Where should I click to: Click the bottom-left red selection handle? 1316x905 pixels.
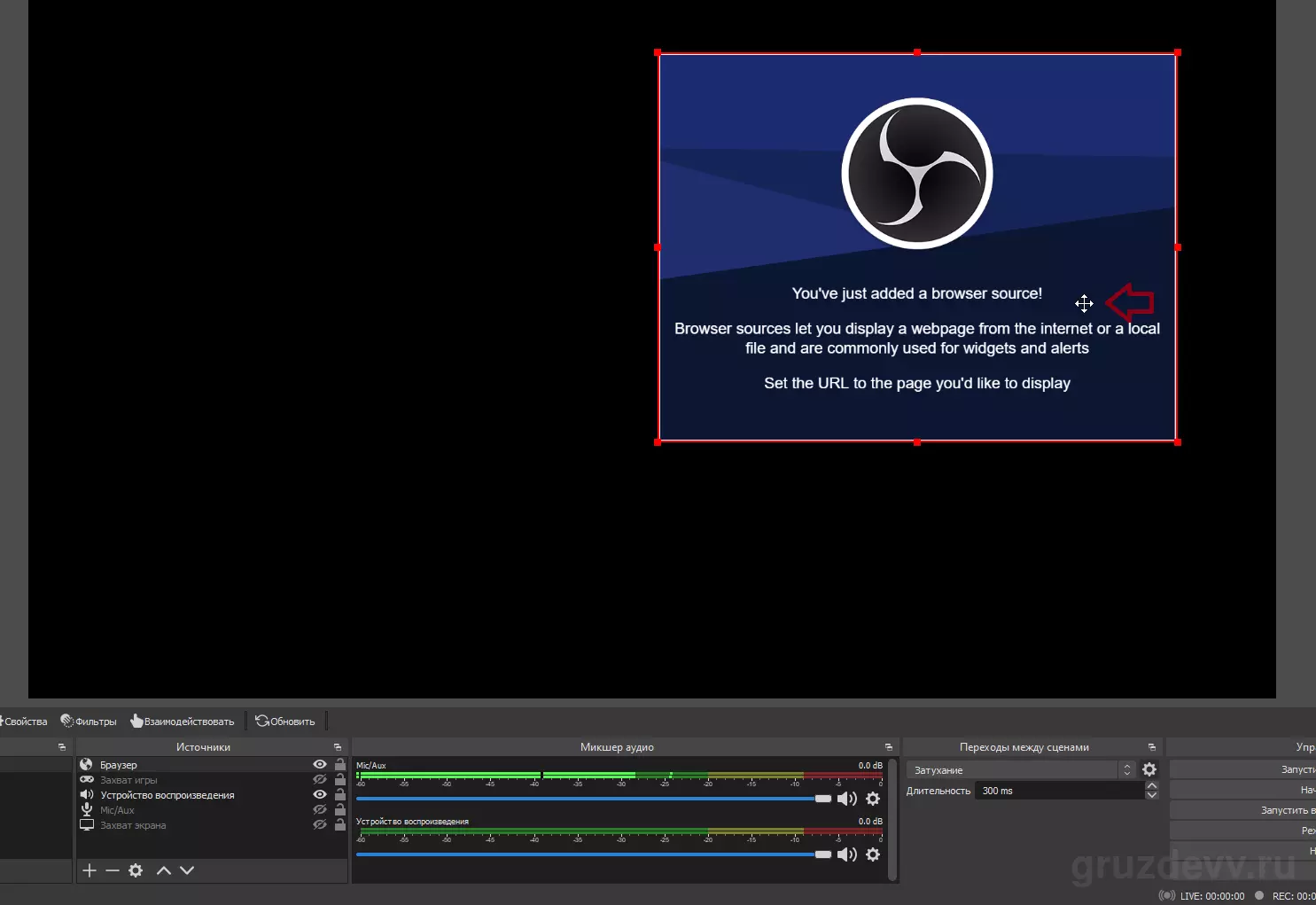tap(658, 441)
